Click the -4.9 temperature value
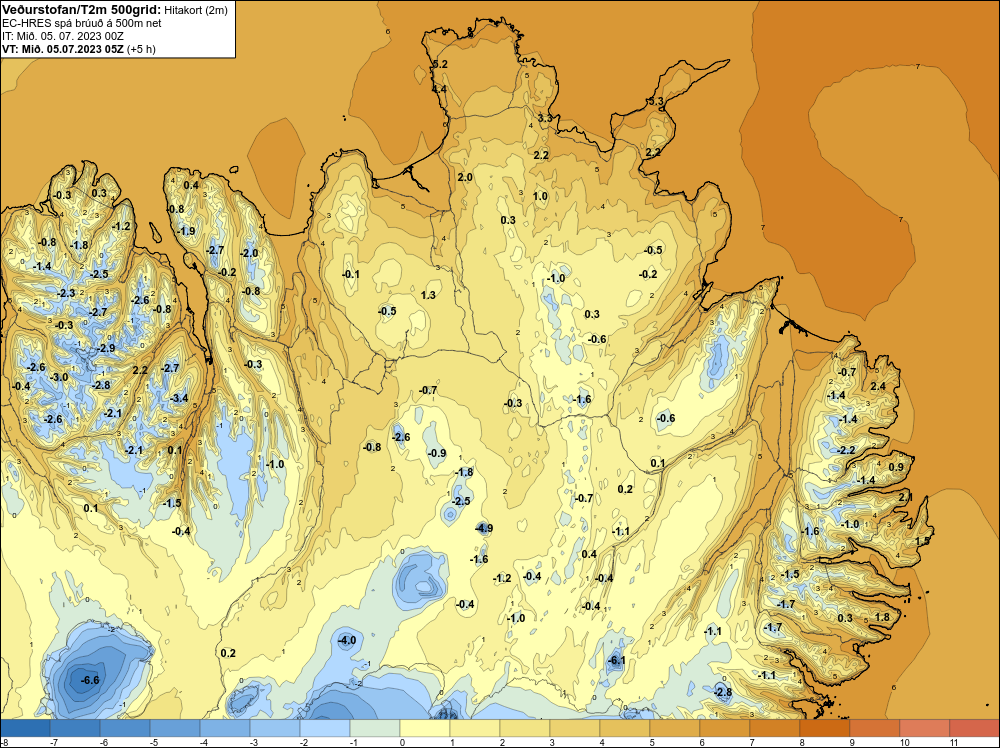The width and height of the screenshot is (1000, 748). [484, 528]
